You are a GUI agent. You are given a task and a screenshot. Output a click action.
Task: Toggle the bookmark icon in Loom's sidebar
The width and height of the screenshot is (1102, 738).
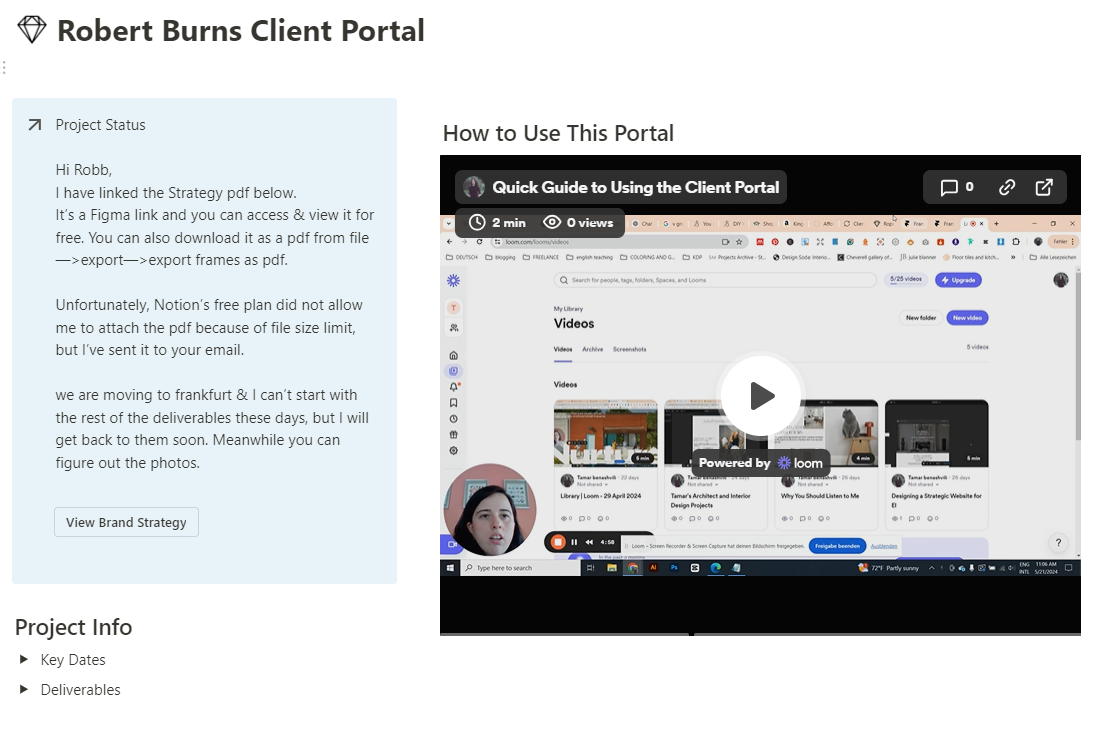pyautogui.click(x=453, y=402)
